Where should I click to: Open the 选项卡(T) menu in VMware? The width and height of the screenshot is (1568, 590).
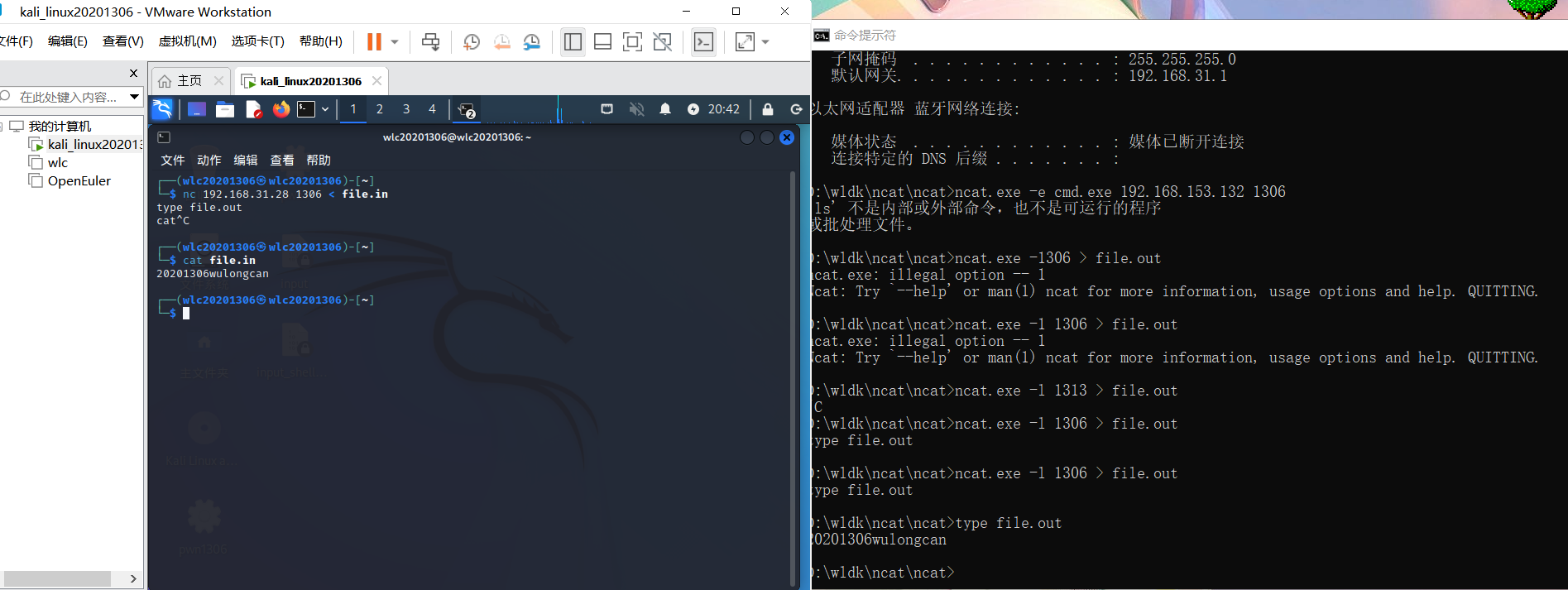[258, 41]
